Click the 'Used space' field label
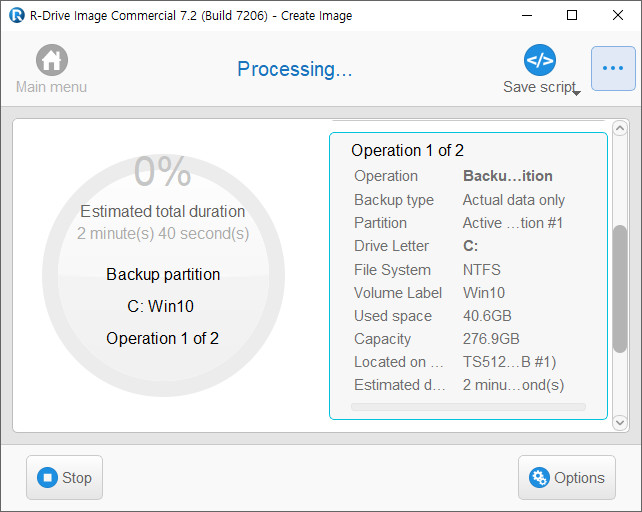The image size is (642, 512). click(393, 316)
